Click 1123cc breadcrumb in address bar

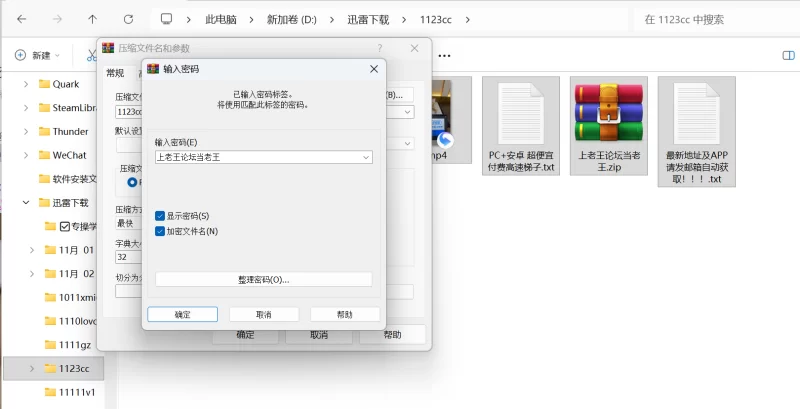(x=436, y=19)
